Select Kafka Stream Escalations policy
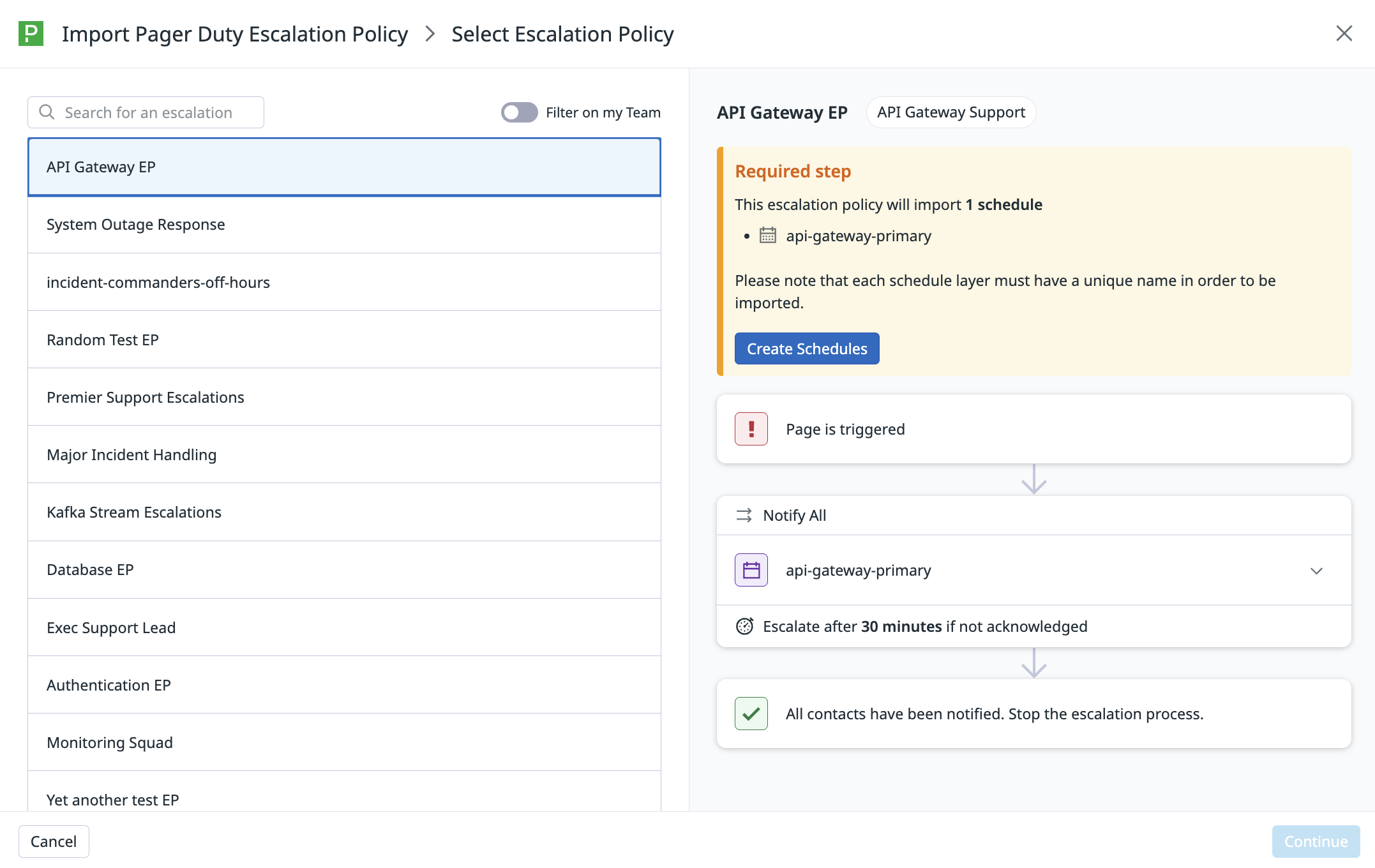 344,512
